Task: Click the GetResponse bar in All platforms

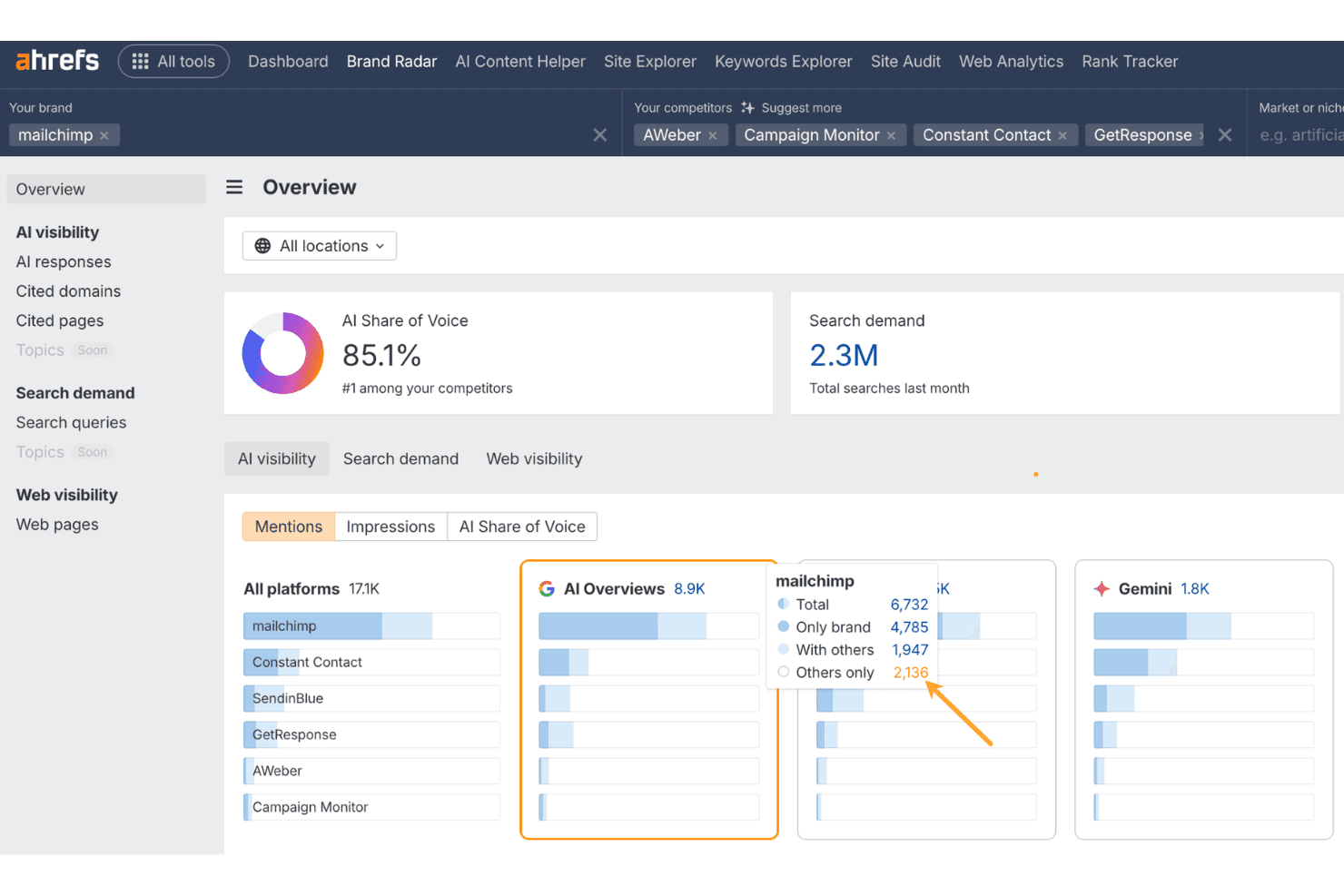Action: pos(371,735)
